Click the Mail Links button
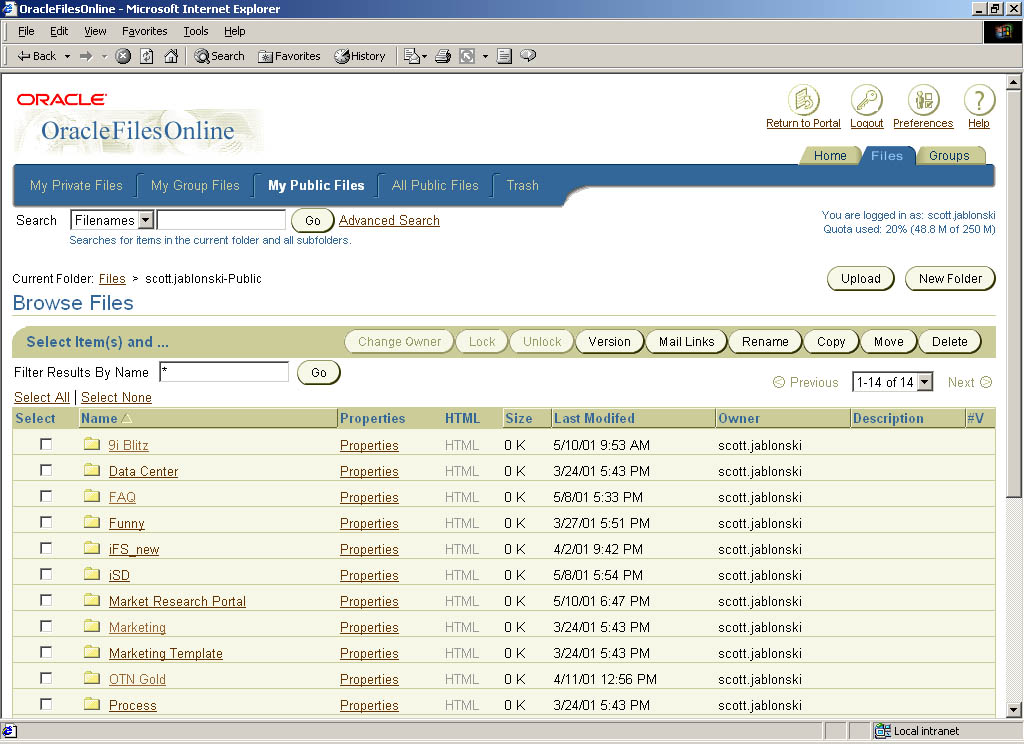Viewport: 1024px width, 744px height. tap(686, 342)
